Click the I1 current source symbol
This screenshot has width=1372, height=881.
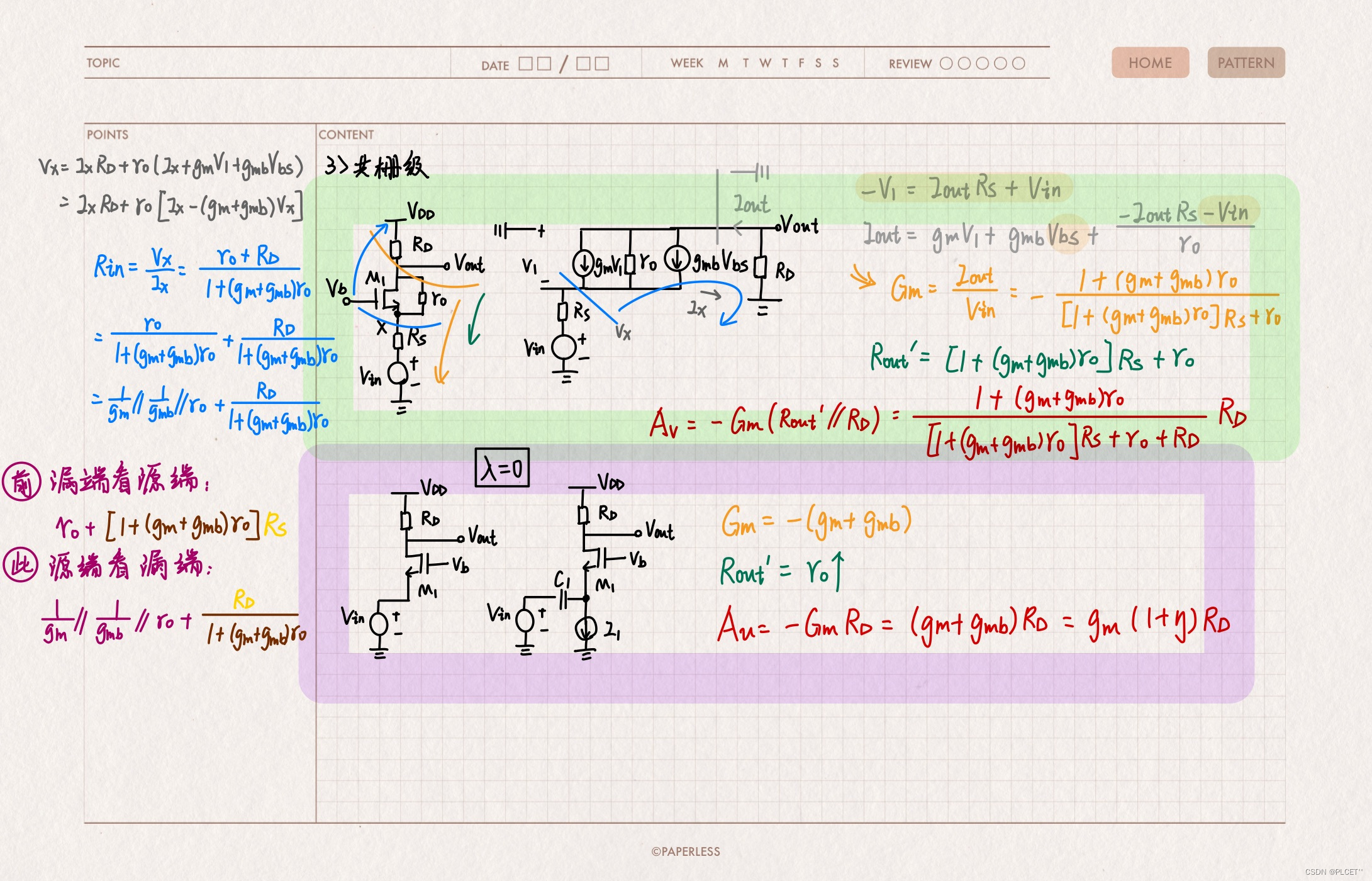point(586,627)
